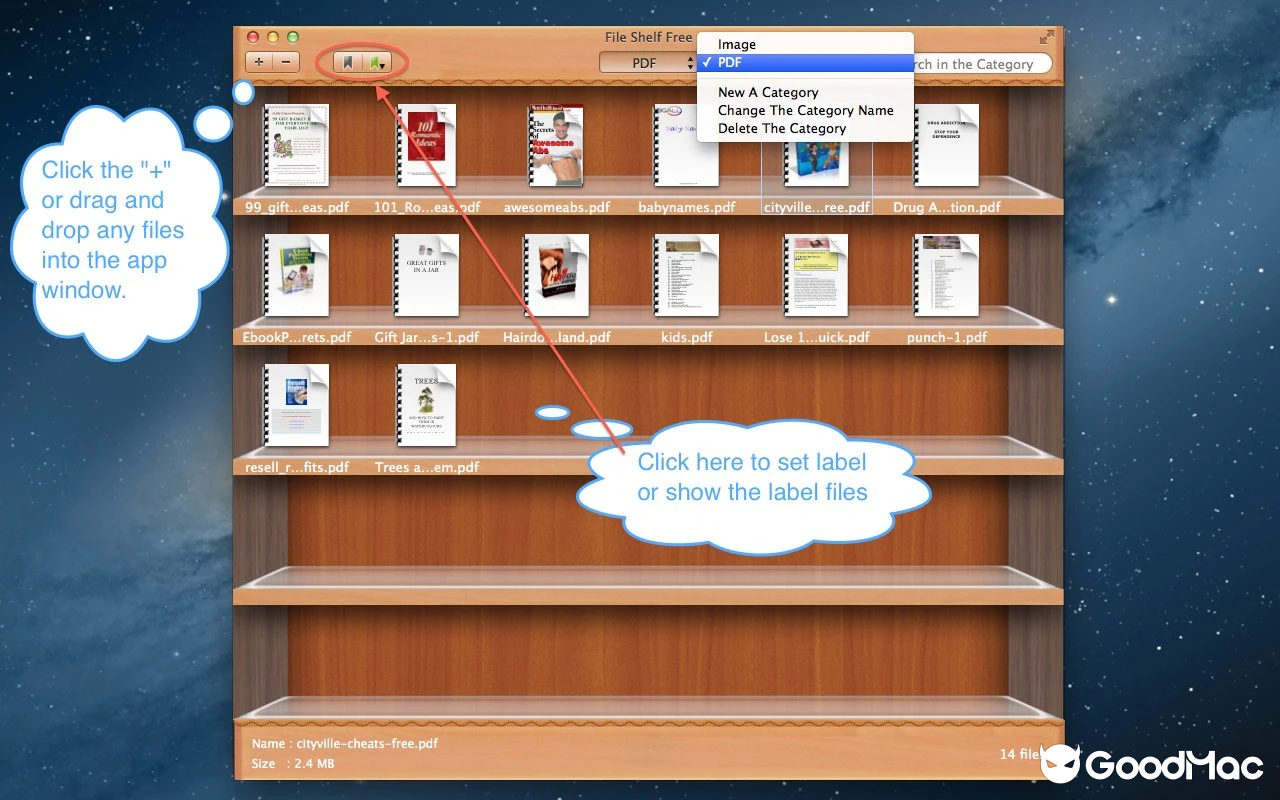Open the PDF category popup button
This screenshot has width=1280, height=800.
point(648,63)
